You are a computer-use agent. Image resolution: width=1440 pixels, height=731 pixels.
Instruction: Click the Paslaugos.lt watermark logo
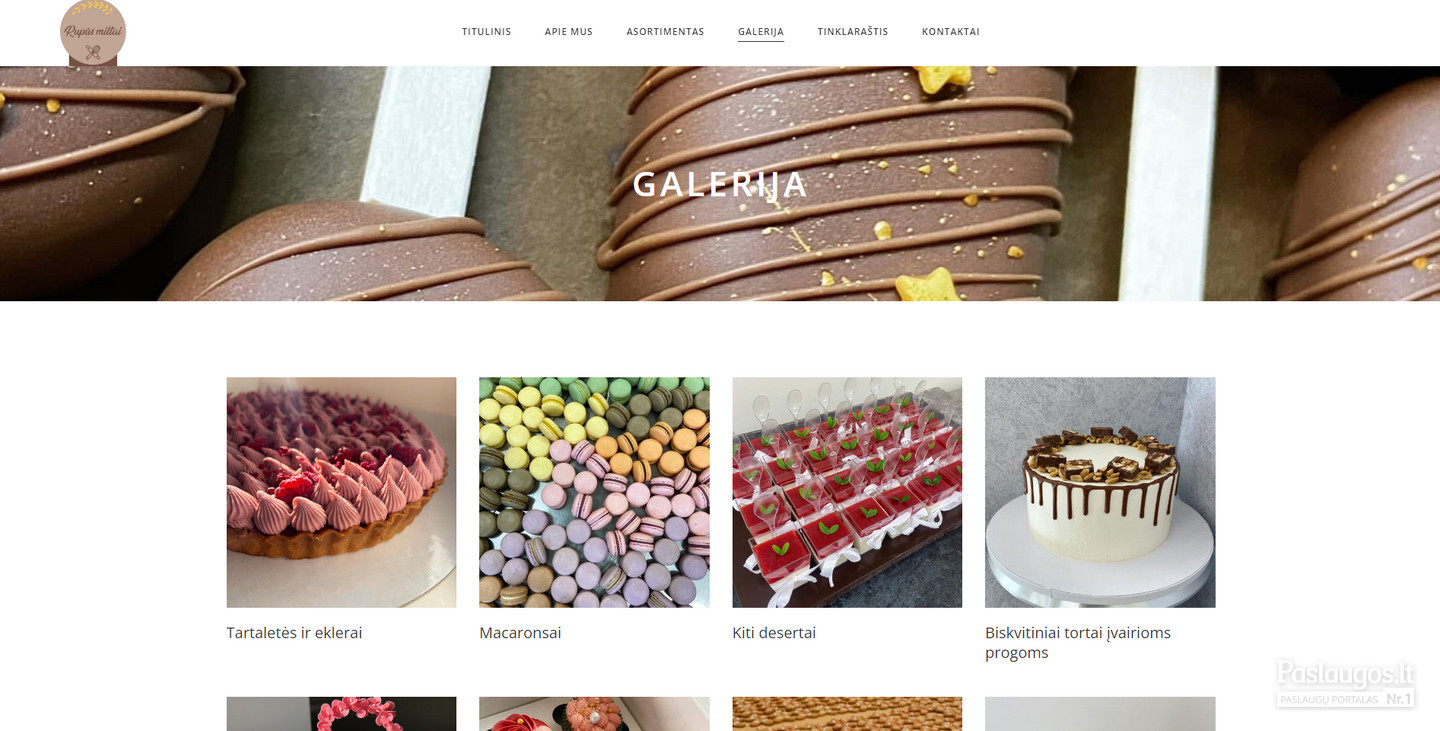click(x=1345, y=683)
